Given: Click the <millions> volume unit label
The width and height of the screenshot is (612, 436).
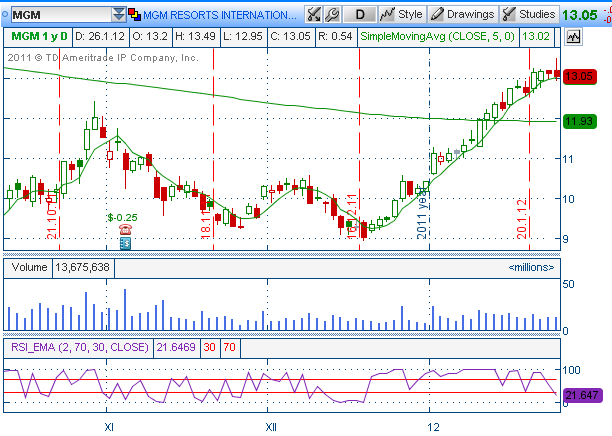Looking at the screenshot, I should (x=531, y=268).
